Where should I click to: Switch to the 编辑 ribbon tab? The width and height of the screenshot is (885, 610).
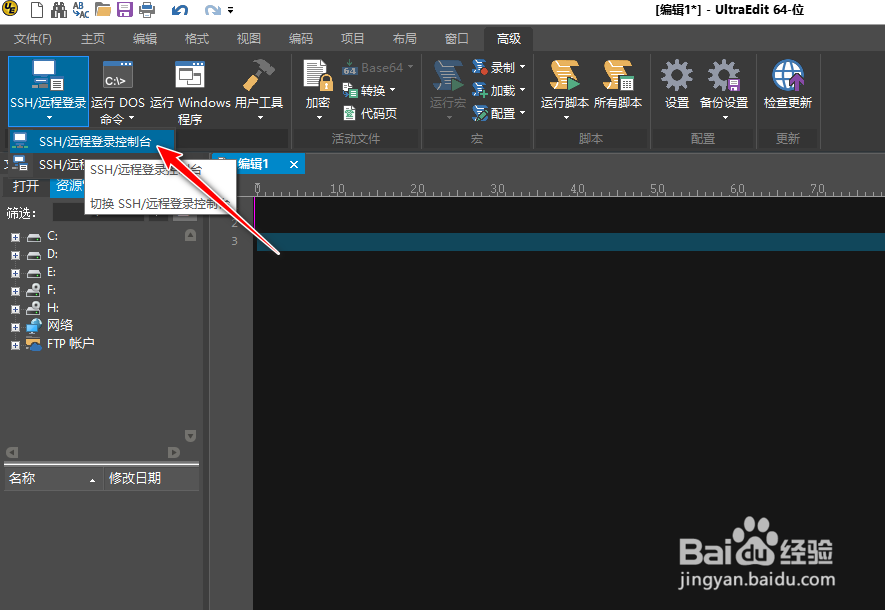145,38
